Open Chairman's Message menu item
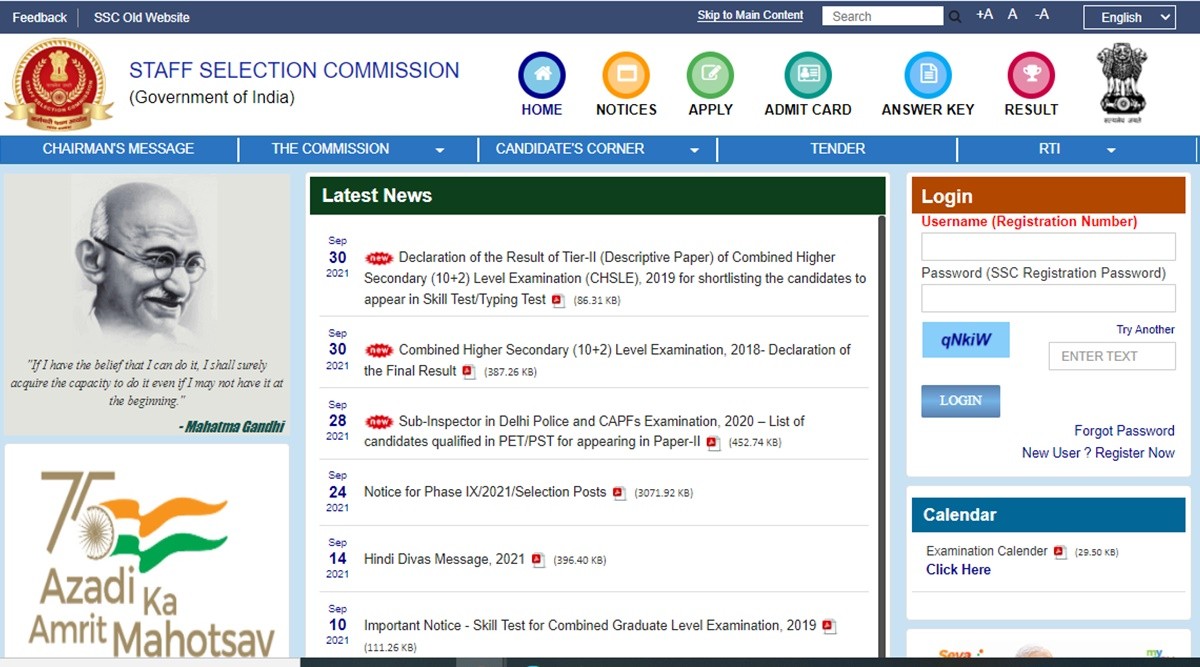1200x667 pixels. 118,149
